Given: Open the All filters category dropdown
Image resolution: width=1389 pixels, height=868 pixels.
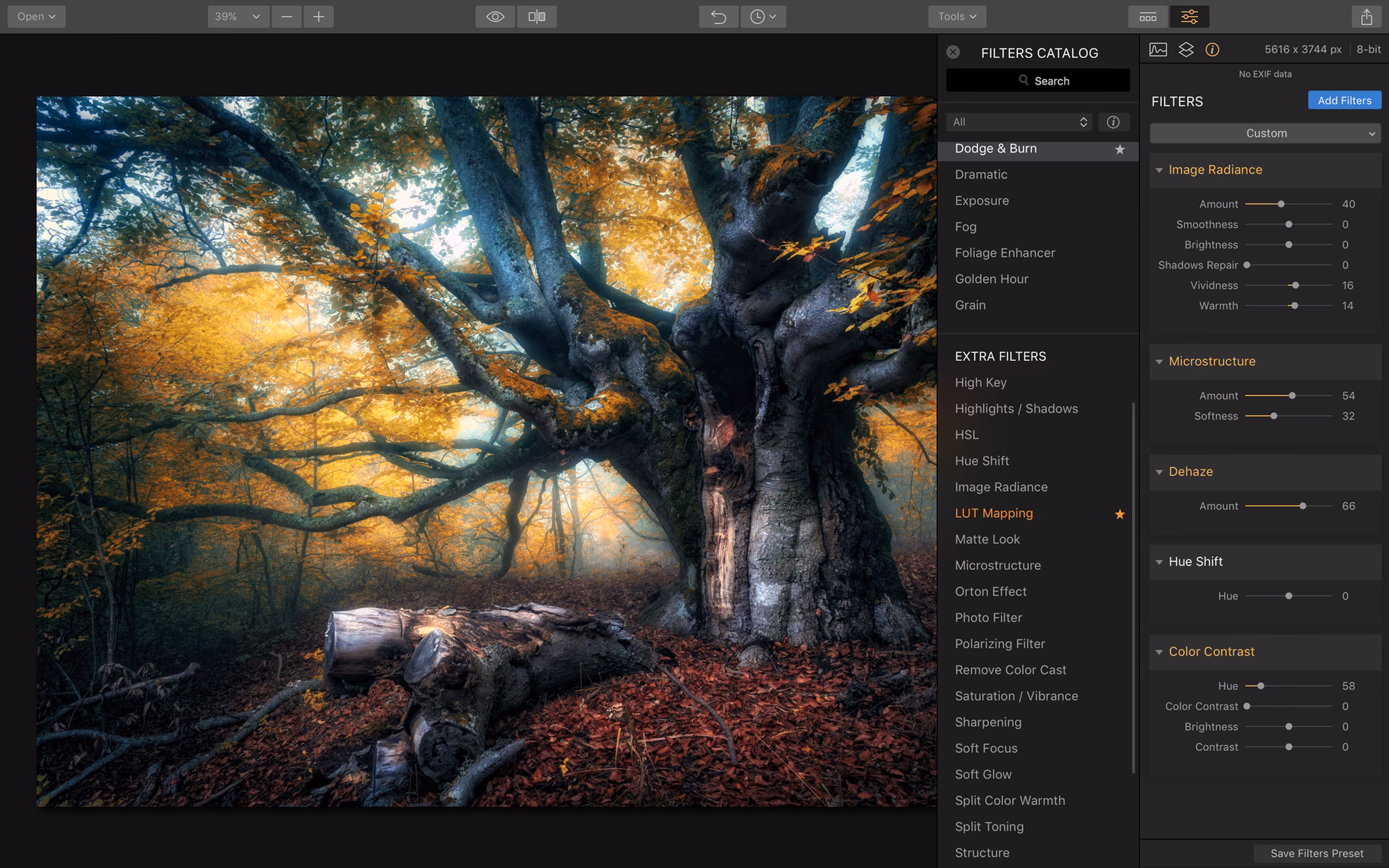Looking at the screenshot, I should [x=1019, y=122].
